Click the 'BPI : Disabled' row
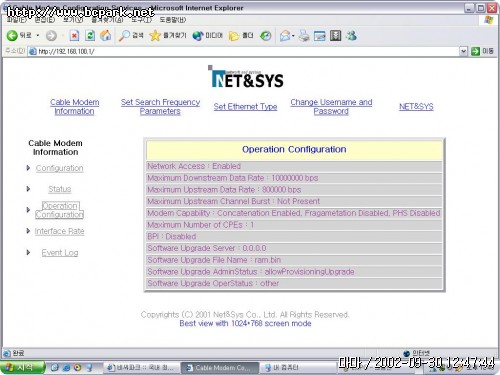 click(294, 237)
